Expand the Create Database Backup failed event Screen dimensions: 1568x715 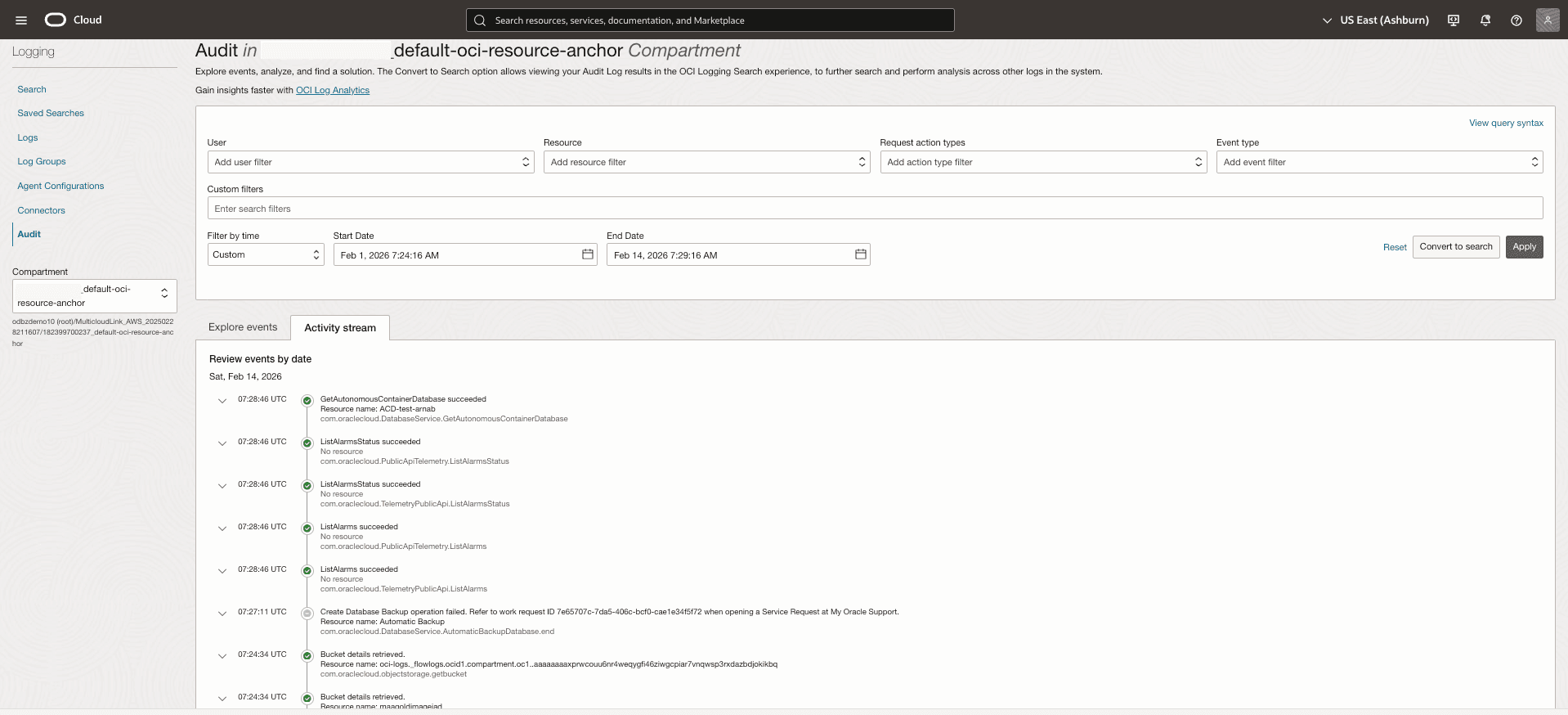tap(222, 614)
